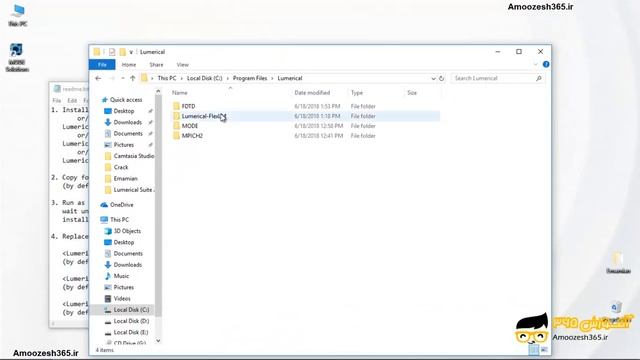Viewport: 640px width, 360px height.
Task: Sort by Size column header
Action: pos(412,93)
